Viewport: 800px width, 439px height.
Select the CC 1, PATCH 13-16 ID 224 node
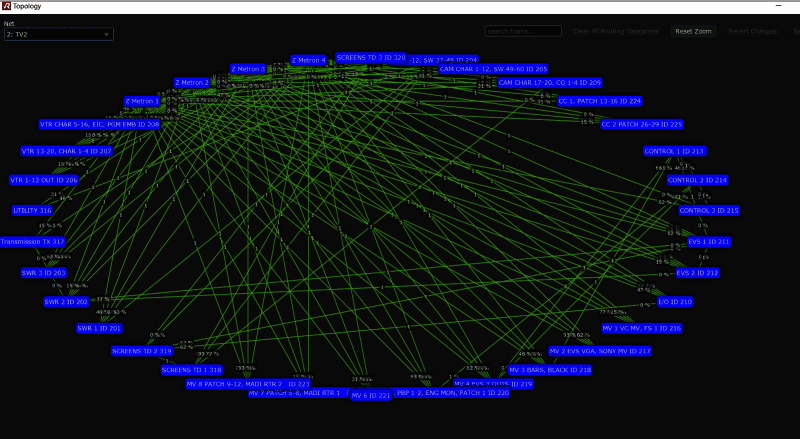(599, 101)
